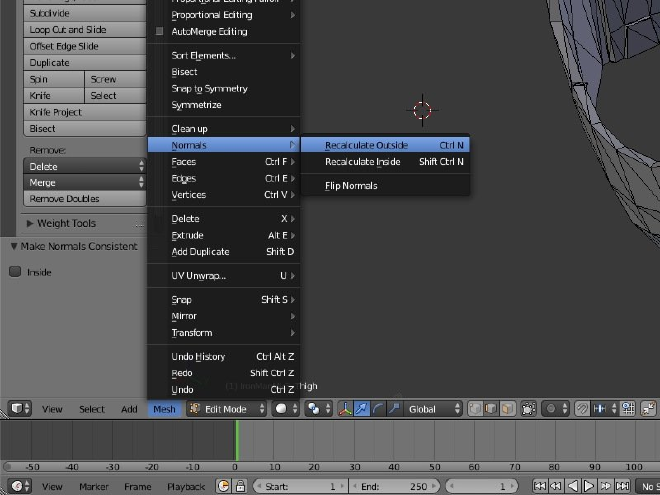Enable the scale manipulator

[394, 409]
